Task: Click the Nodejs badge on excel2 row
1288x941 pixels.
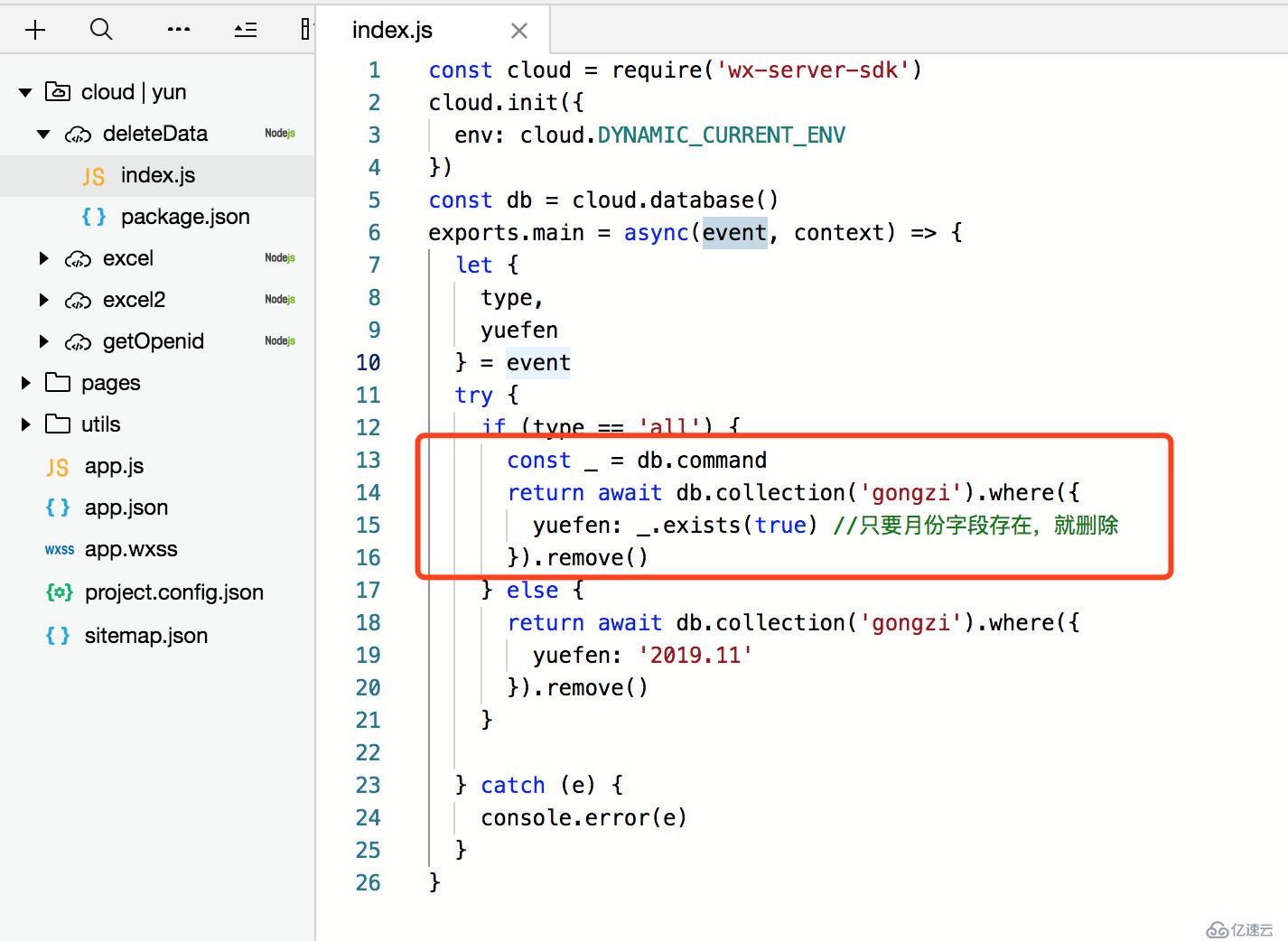Action: point(280,300)
